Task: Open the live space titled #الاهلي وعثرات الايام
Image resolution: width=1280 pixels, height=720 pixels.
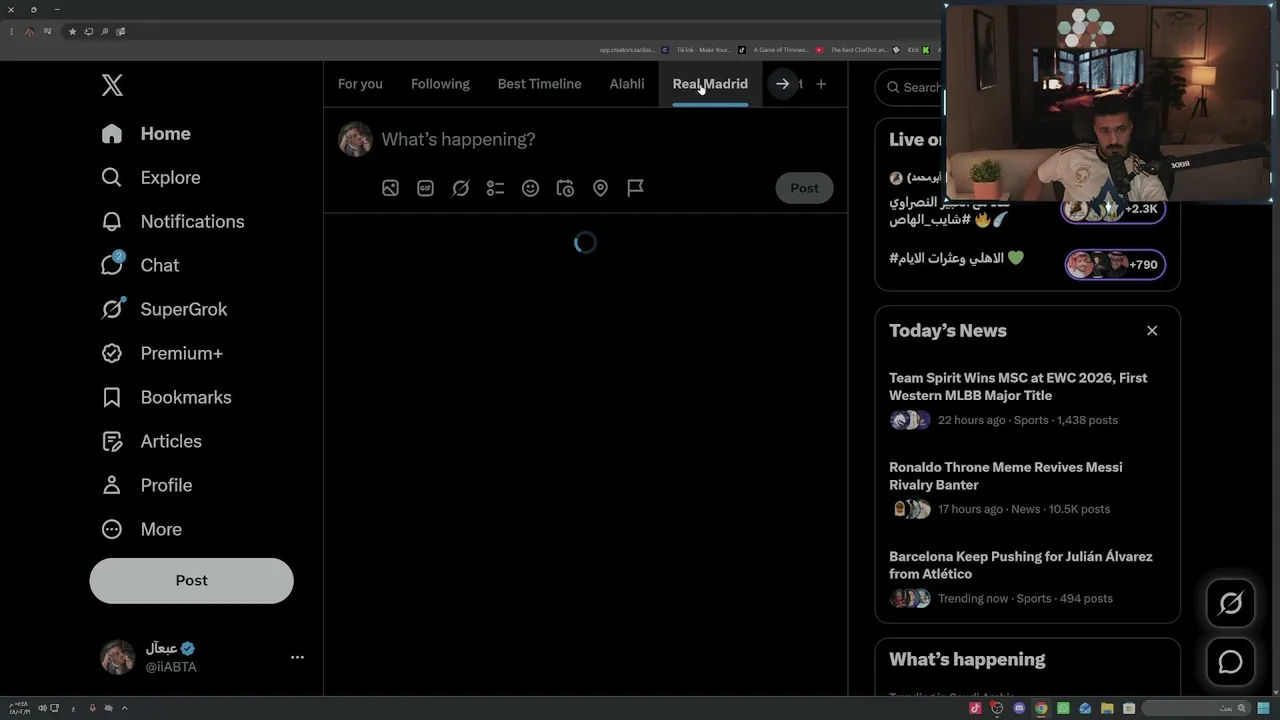Action: pos(957,258)
